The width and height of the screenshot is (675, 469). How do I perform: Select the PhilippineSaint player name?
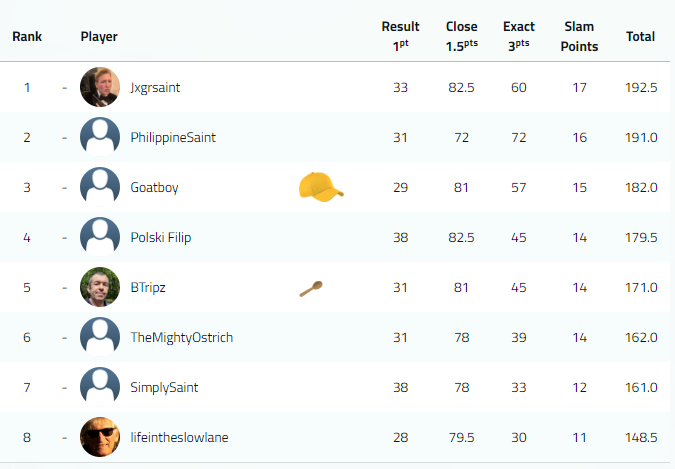tap(172, 137)
